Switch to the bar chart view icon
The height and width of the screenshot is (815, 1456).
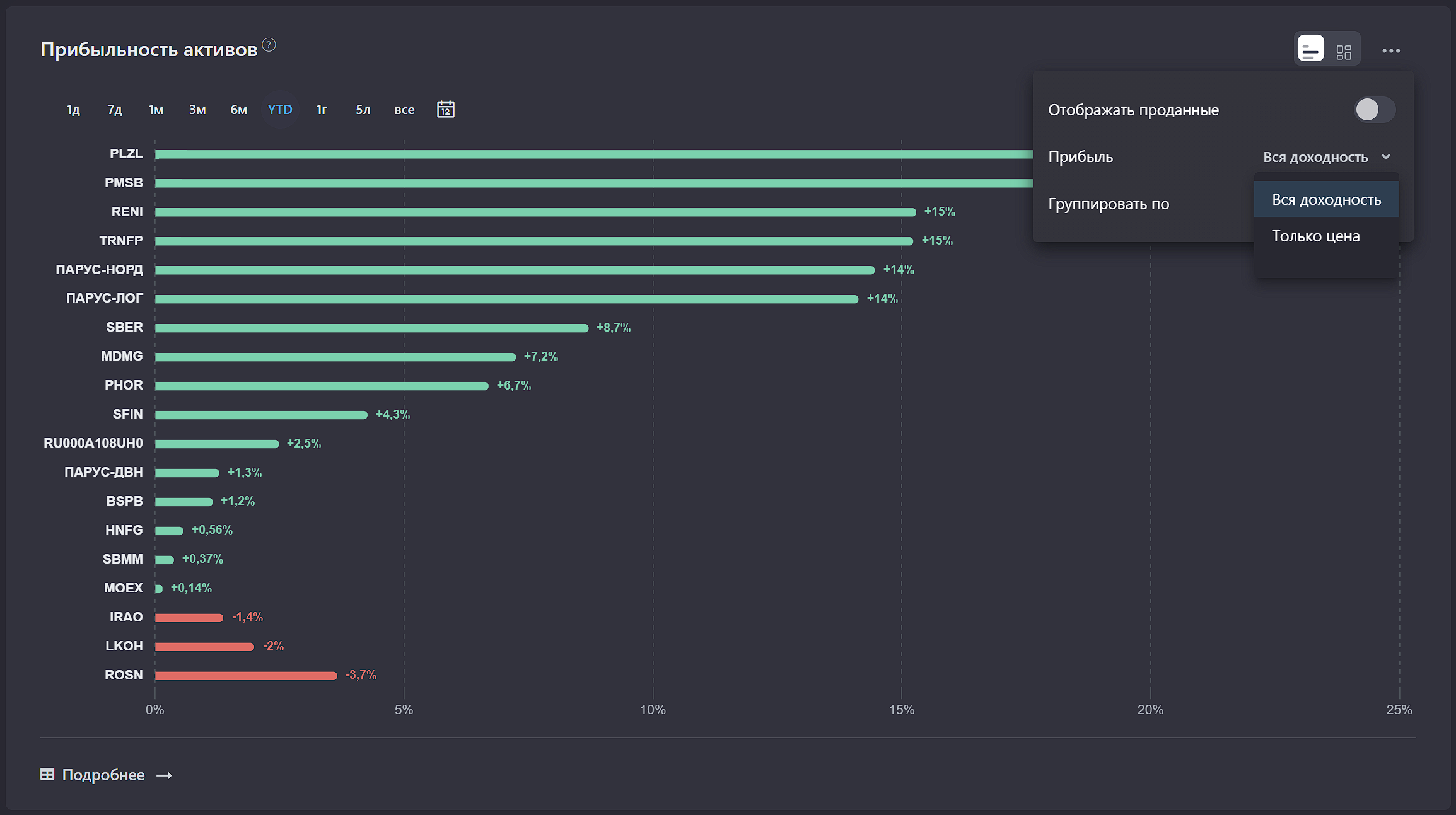(x=1310, y=49)
